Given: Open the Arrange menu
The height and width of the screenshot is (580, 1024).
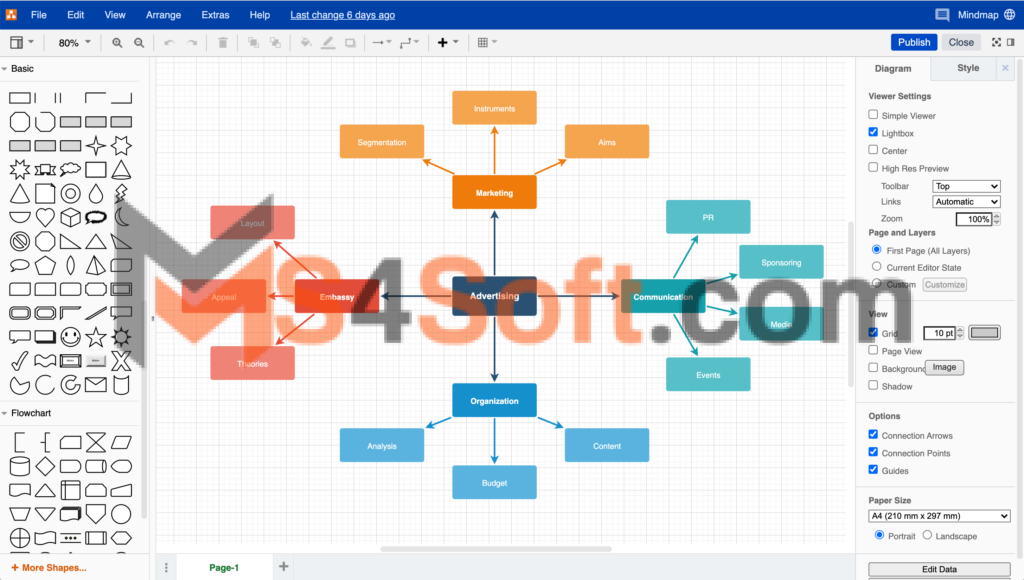Looking at the screenshot, I should [x=163, y=15].
